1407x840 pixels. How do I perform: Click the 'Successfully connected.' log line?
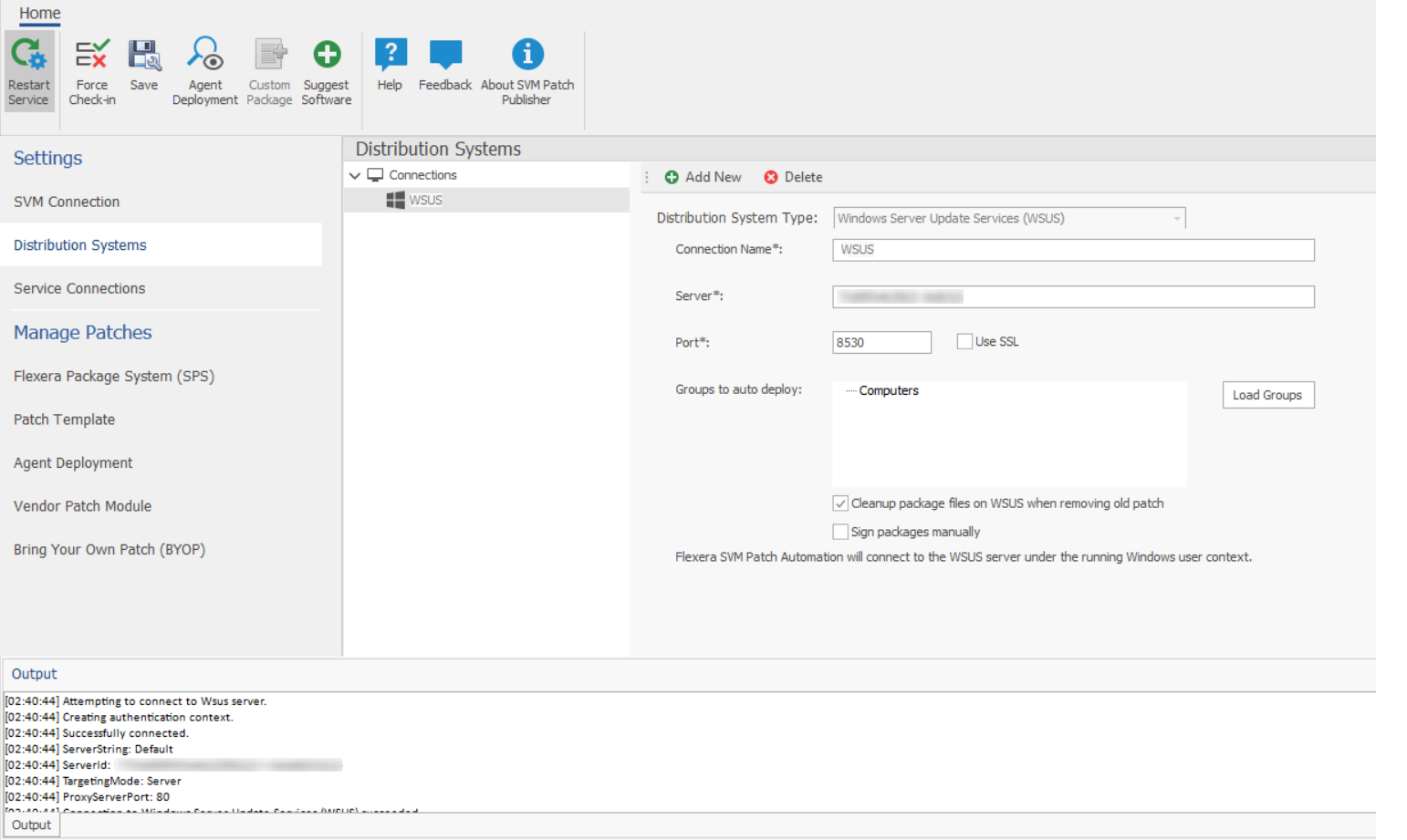[97, 733]
